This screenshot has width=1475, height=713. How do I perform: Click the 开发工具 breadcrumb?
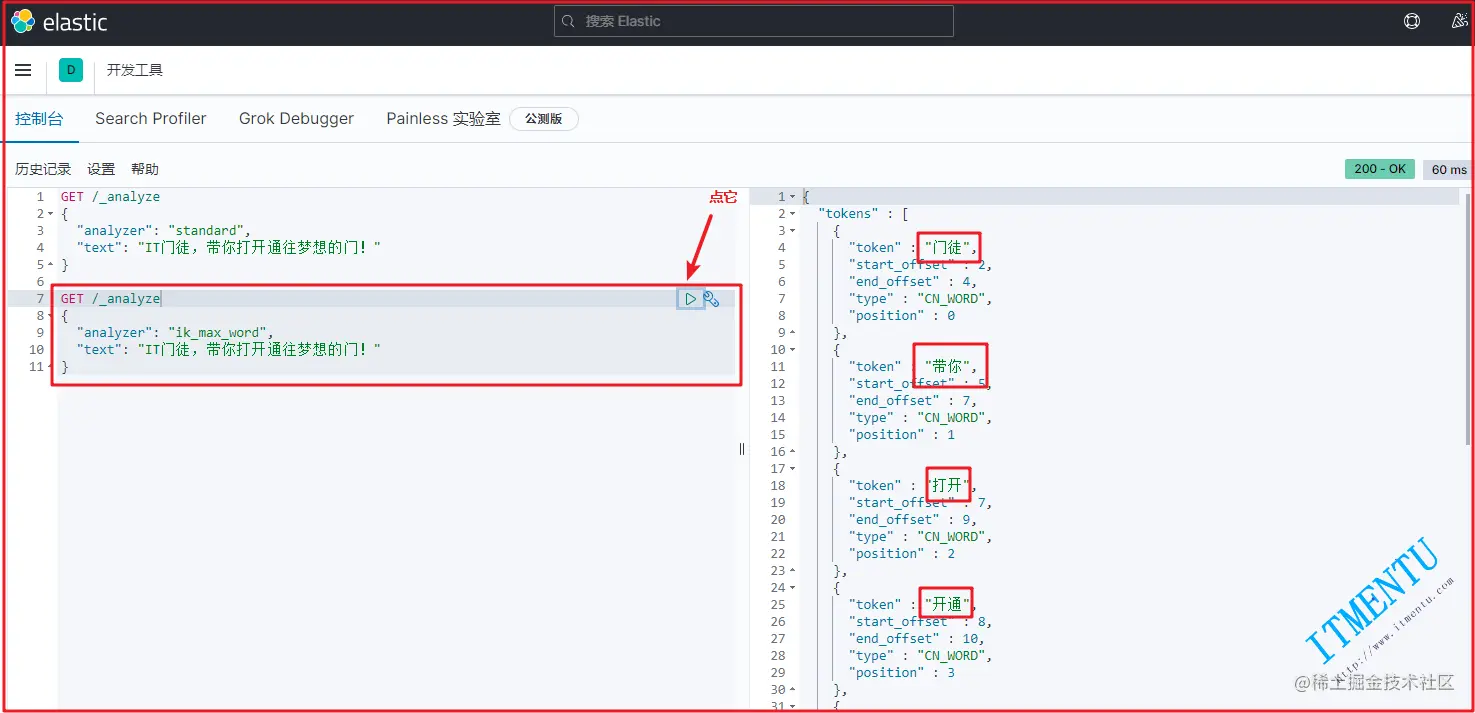[x=135, y=70]
